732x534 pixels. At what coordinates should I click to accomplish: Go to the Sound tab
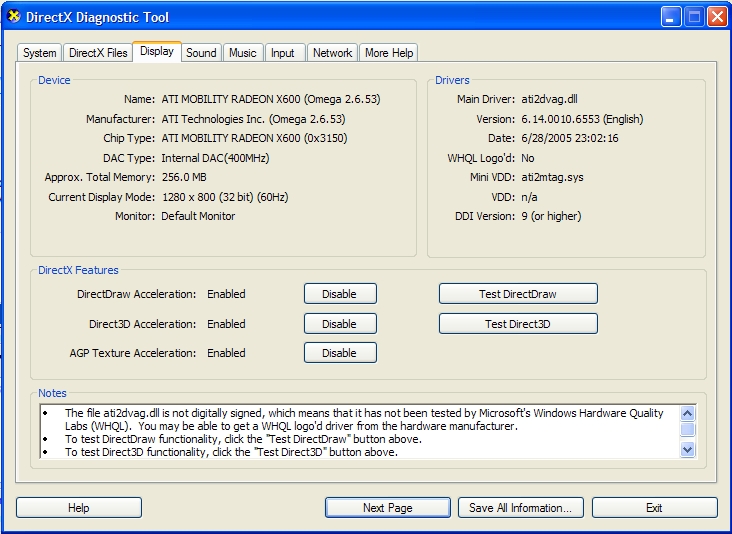pos(201,53)
